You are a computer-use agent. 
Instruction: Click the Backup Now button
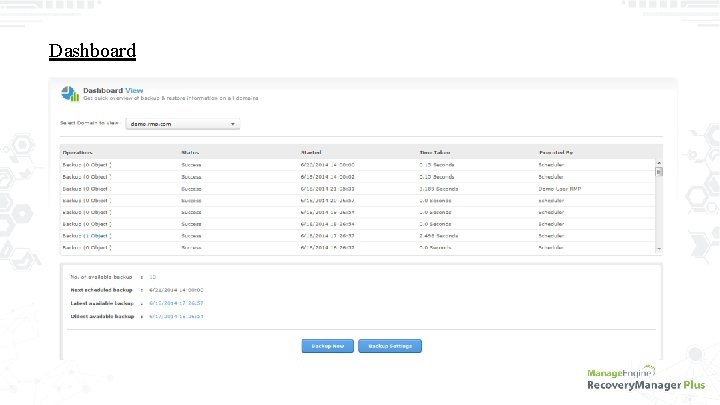327,346
